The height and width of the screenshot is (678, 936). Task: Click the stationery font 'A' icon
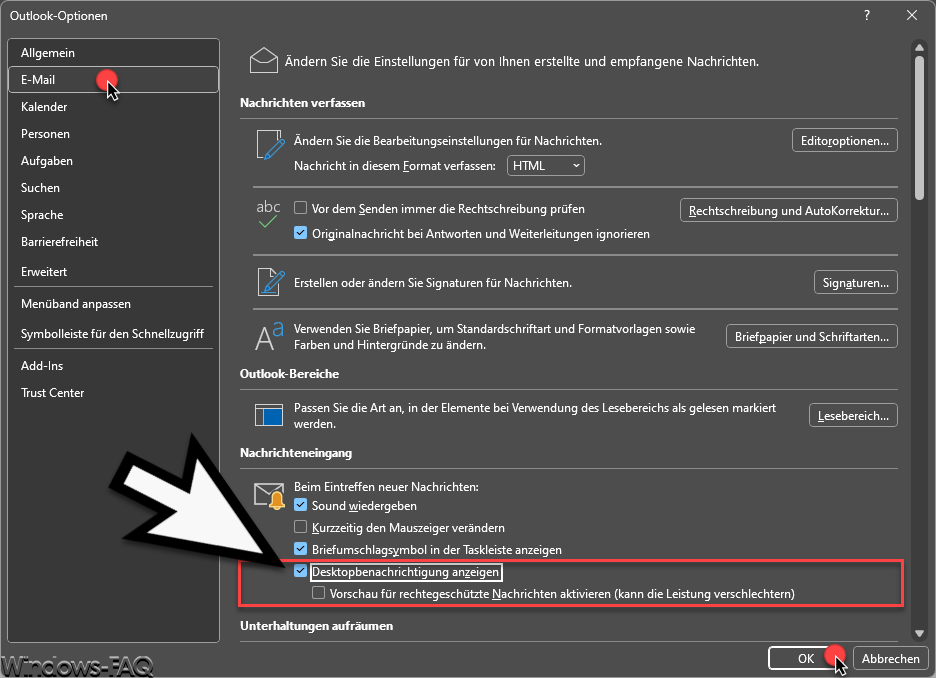[269, 337]
